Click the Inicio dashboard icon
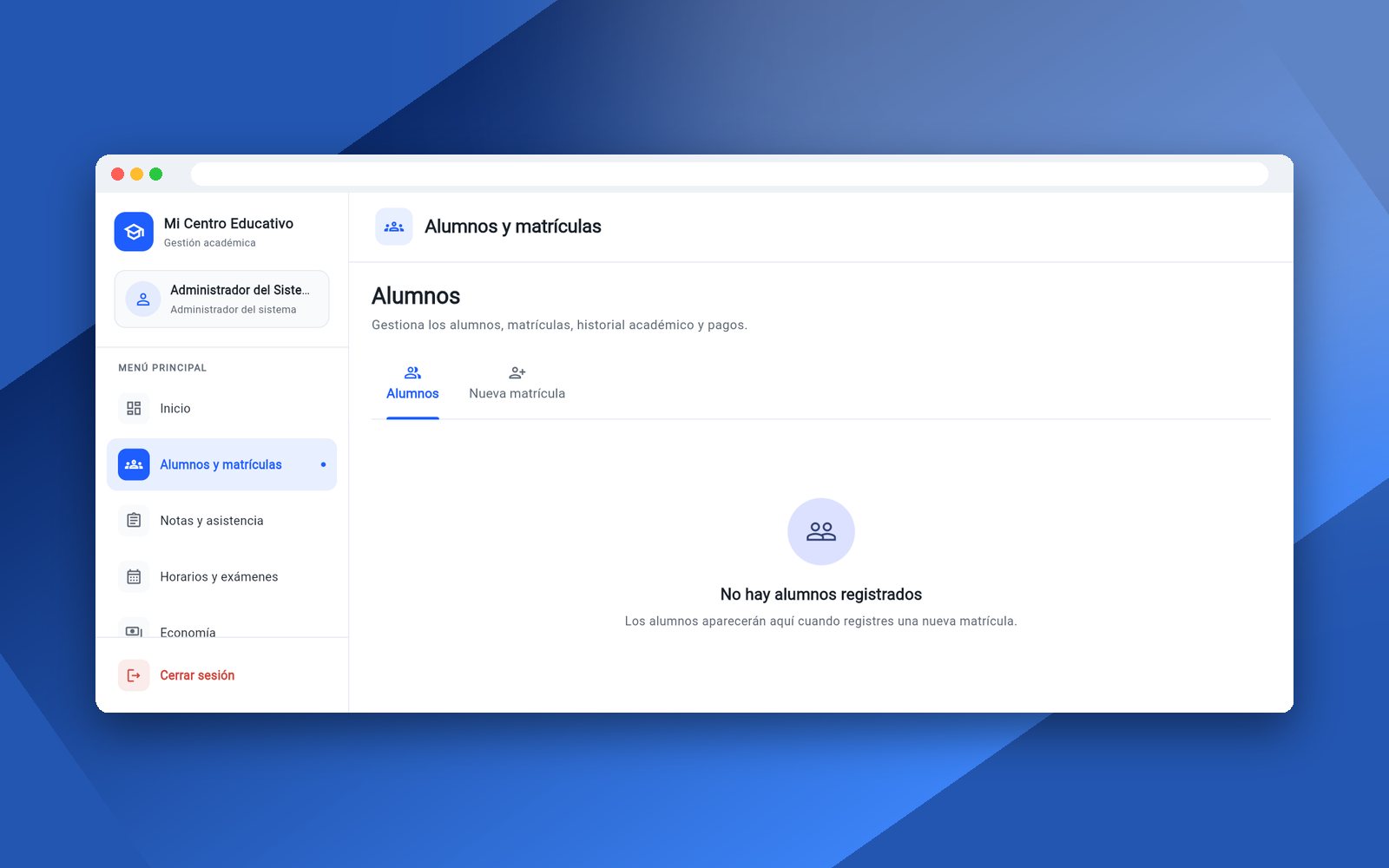 (x=134, y=408)
